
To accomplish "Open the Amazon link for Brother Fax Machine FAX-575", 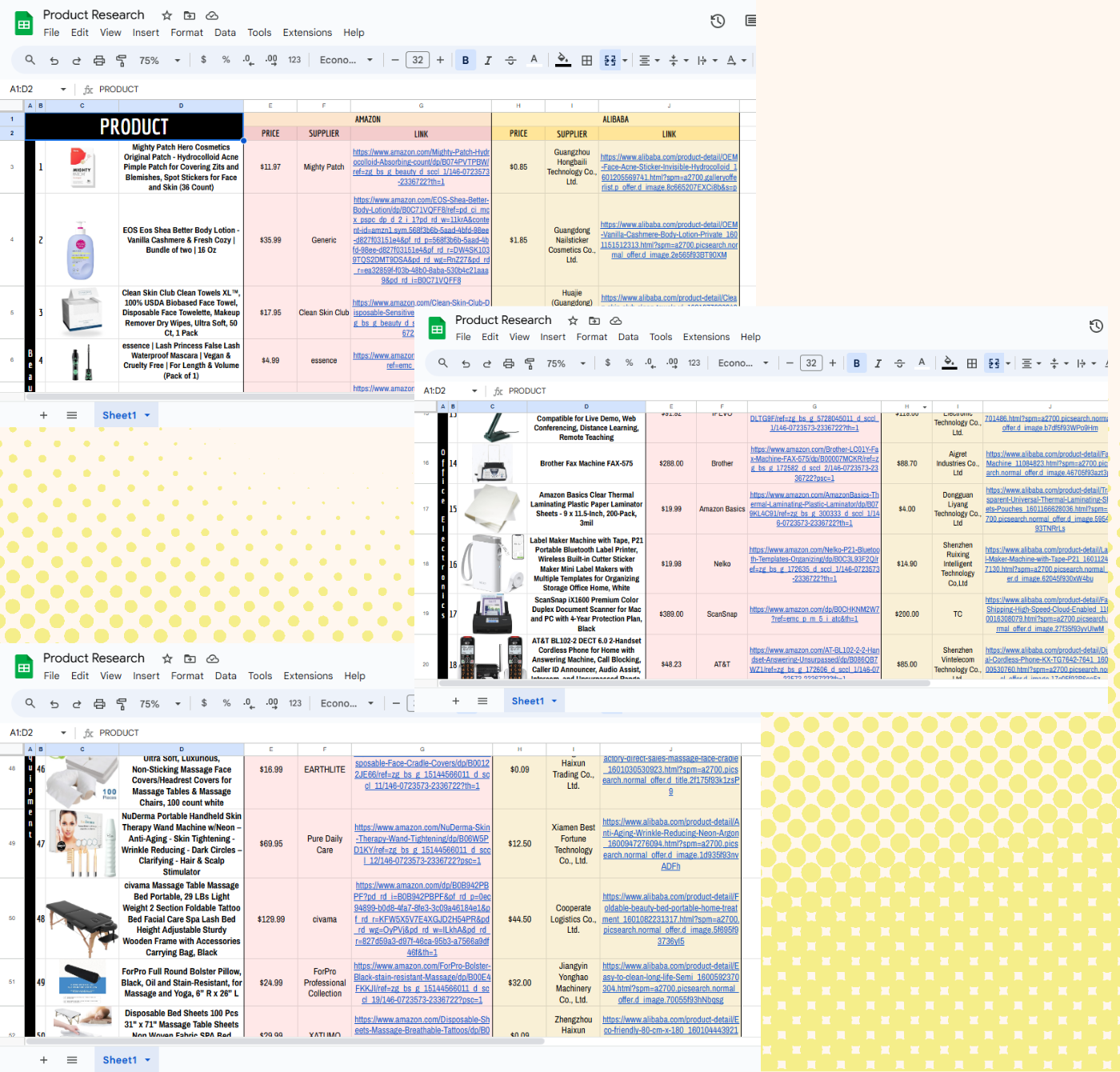I will coord(814,463).
